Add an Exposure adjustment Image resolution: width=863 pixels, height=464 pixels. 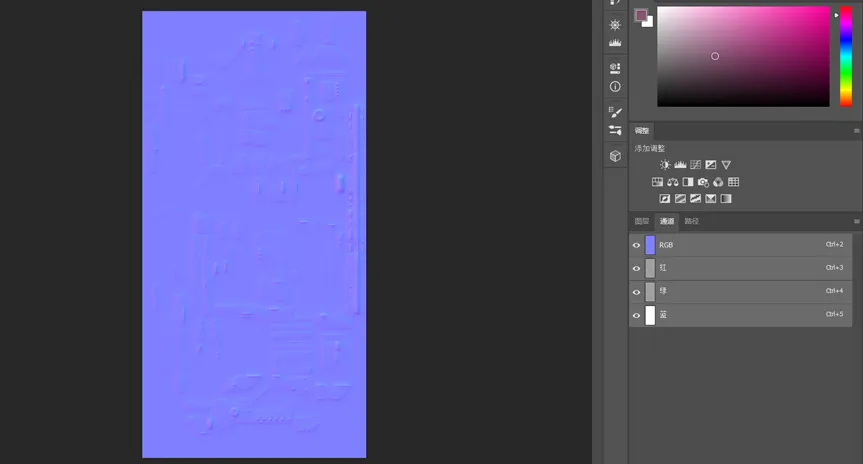coord(711,165)
